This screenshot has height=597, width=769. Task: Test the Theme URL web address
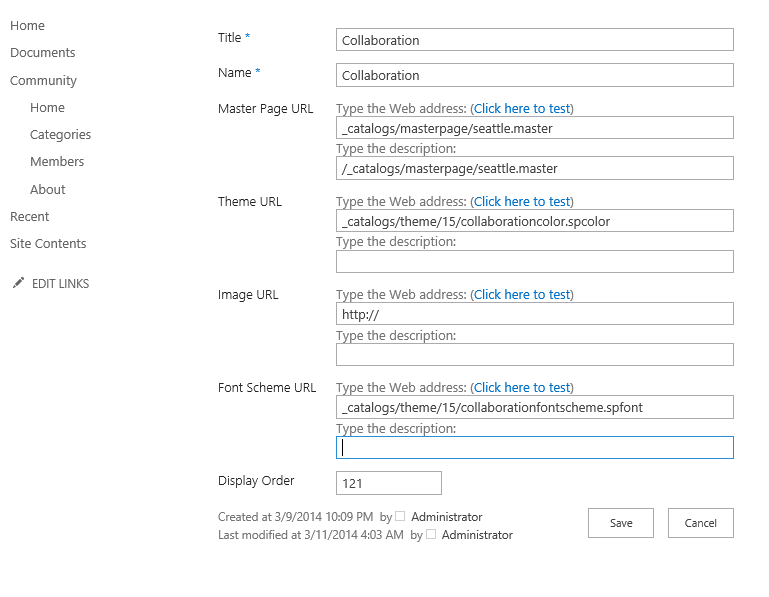tap(522, 202)
